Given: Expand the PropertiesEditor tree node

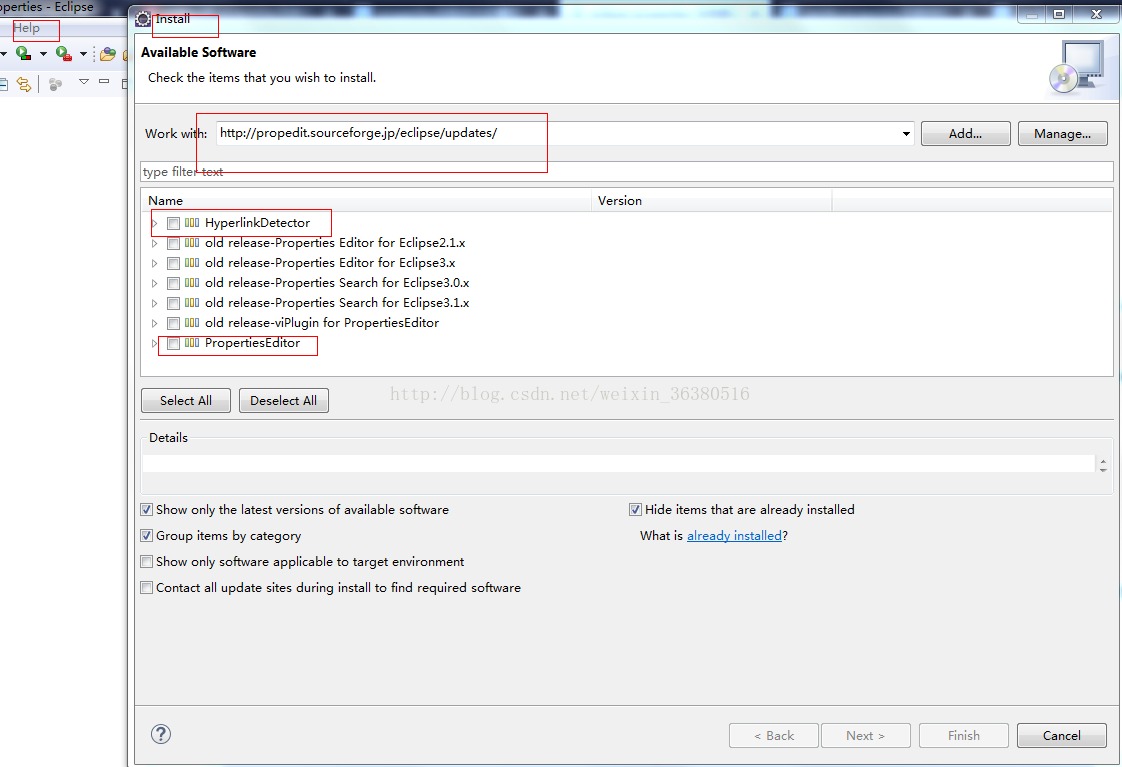Looking at the screenshot, I should pyautogui.click(x=155, y=343).
